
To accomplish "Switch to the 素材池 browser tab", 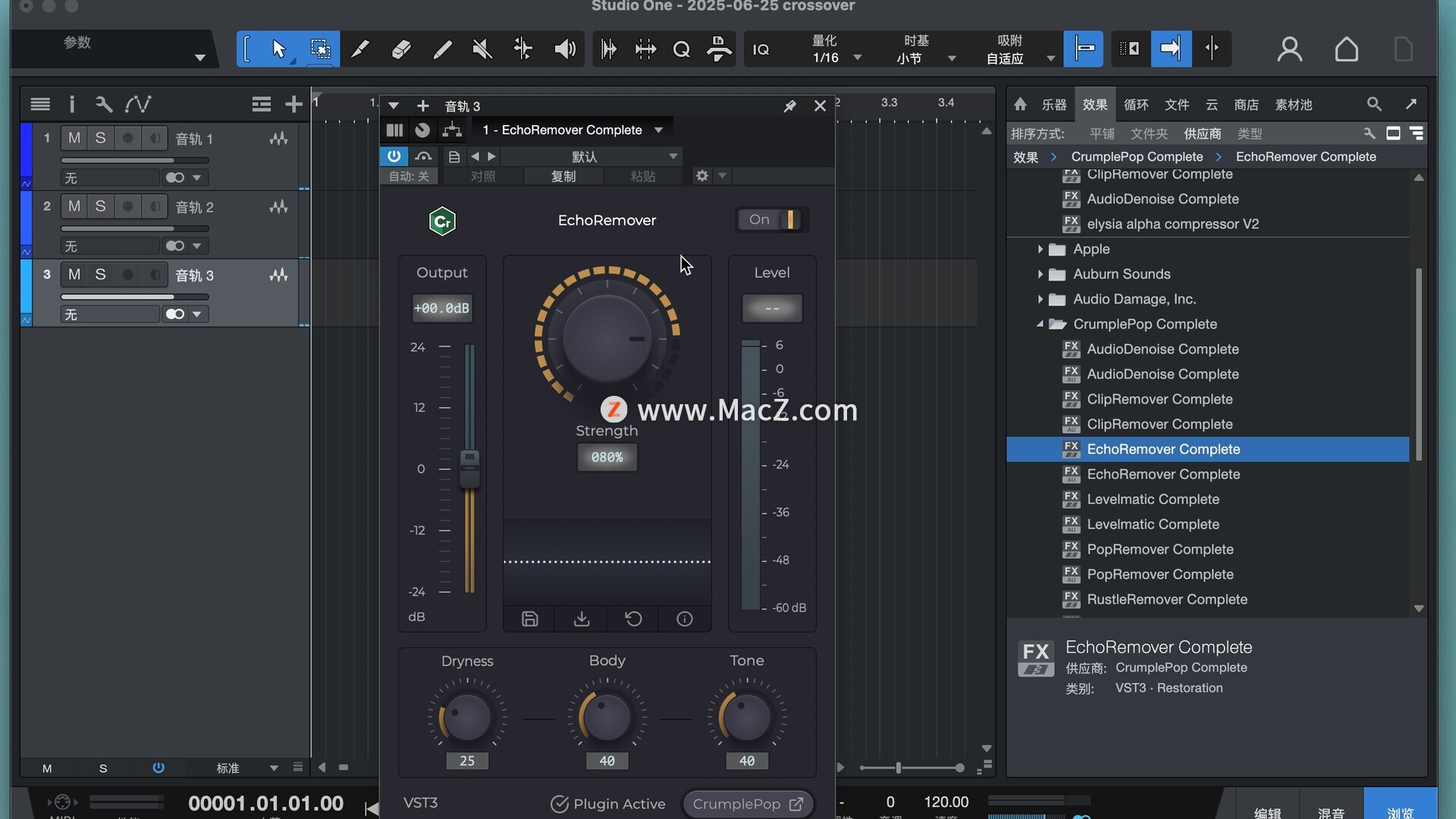I will (1294, 105).
